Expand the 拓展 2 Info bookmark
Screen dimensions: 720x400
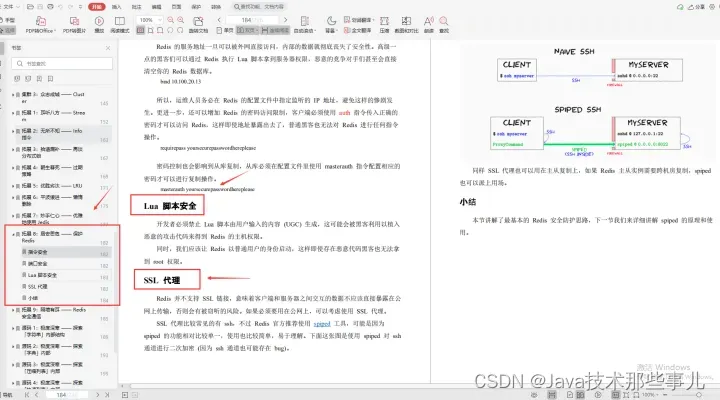pyautogui.click(x=13, y=131)
